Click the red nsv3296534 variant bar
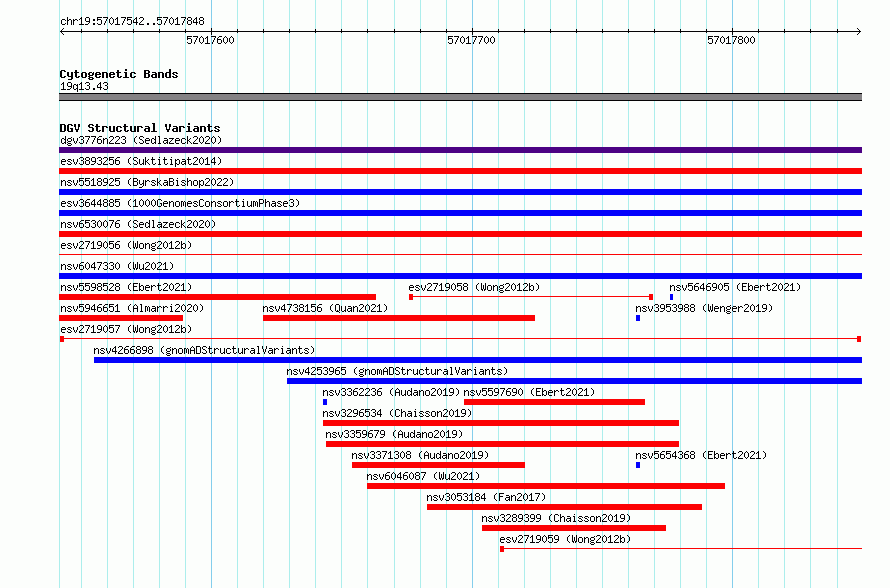890x588 pixels. click(x=501, y=423)
